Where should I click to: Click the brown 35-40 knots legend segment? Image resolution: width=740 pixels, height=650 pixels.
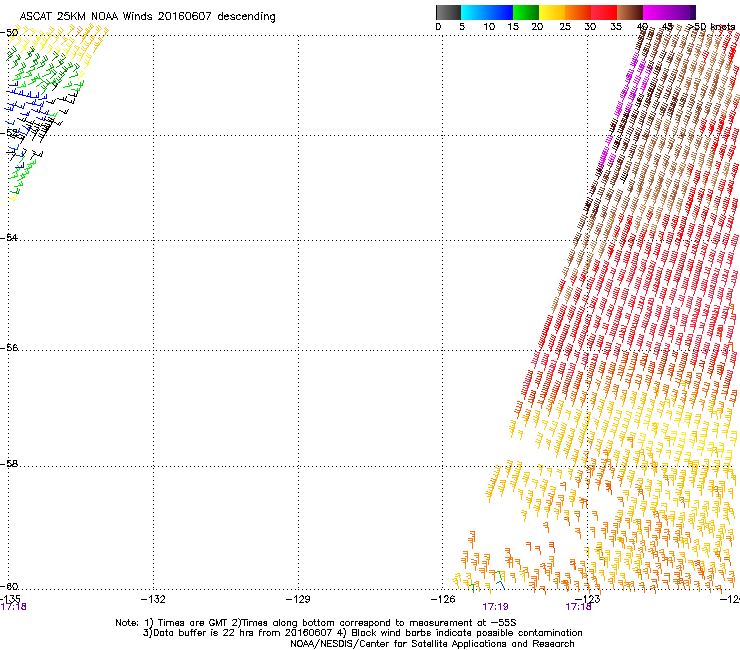(x=630, y=12)
